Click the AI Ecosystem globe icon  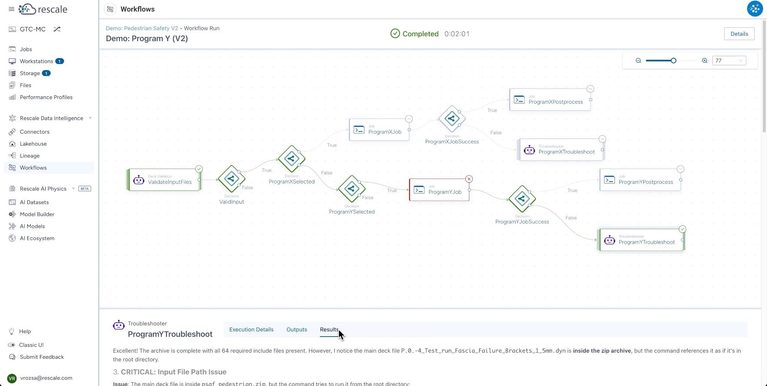pos(12,238)
